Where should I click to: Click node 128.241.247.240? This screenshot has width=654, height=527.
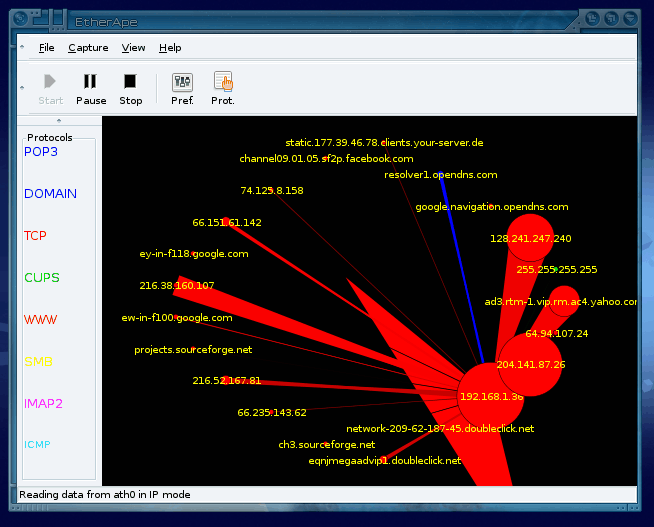[x=531, y=238]
